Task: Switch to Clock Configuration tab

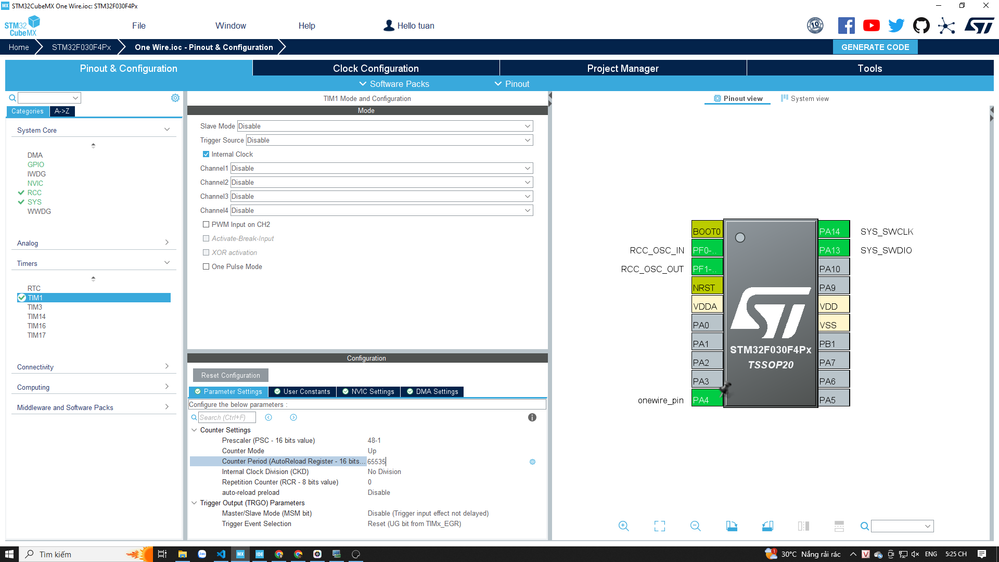Action: (x=376, y=68)
